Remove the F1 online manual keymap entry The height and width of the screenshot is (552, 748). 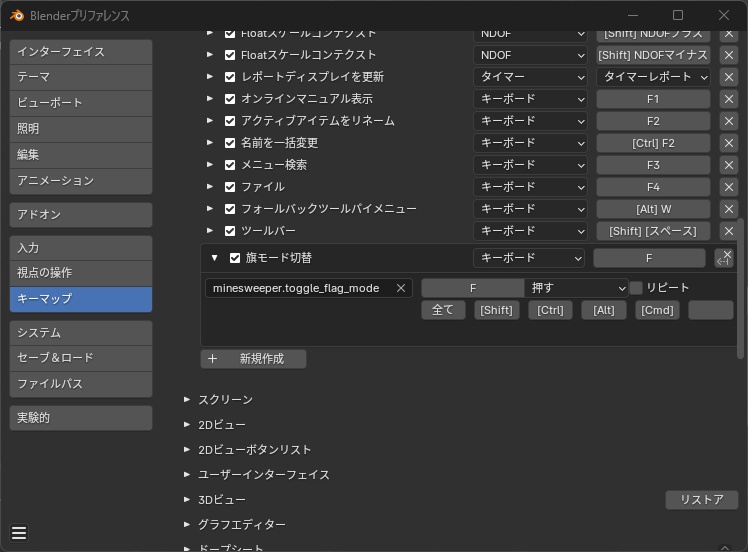point(728,99)
